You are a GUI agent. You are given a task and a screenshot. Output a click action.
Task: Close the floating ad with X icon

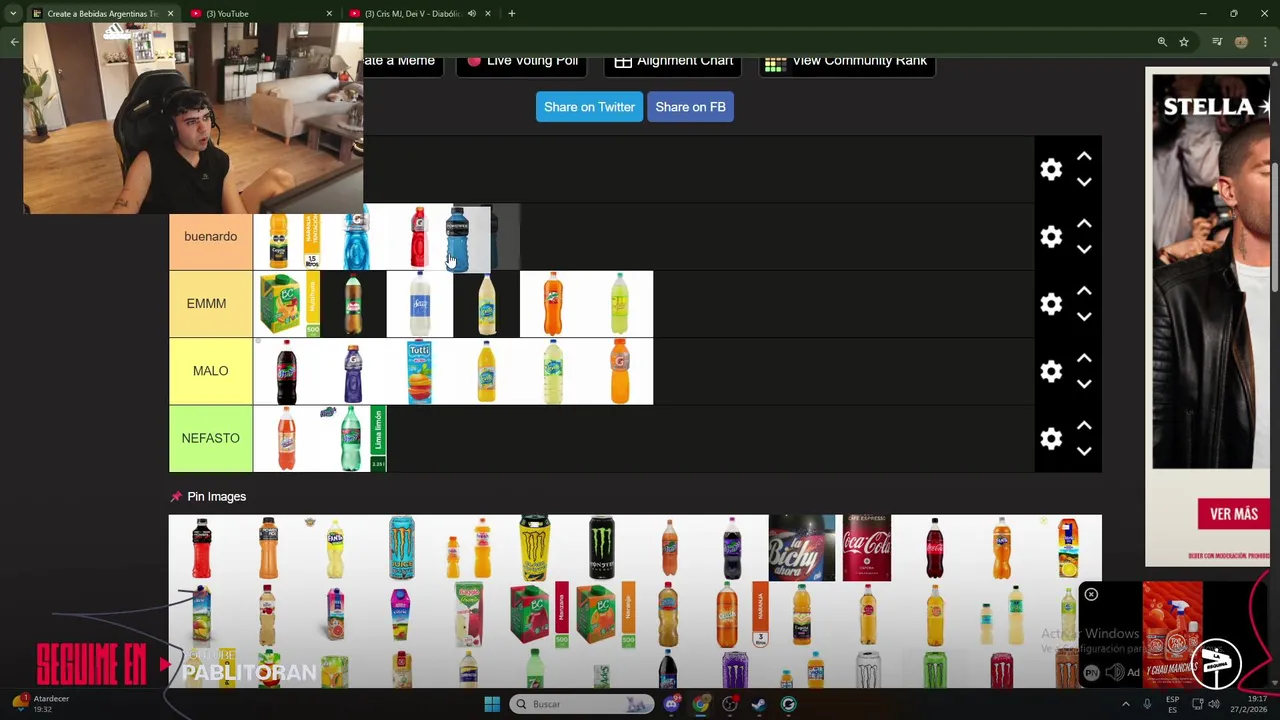(x=1091, y=595)
